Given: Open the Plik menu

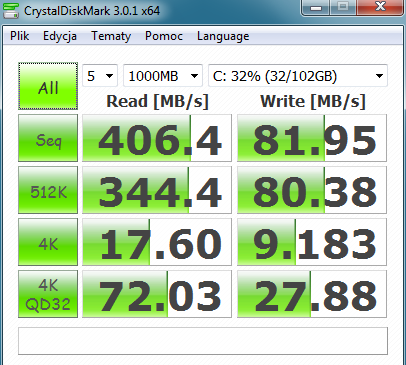Looking at the screenshot, I should click(x=19, y=36).
